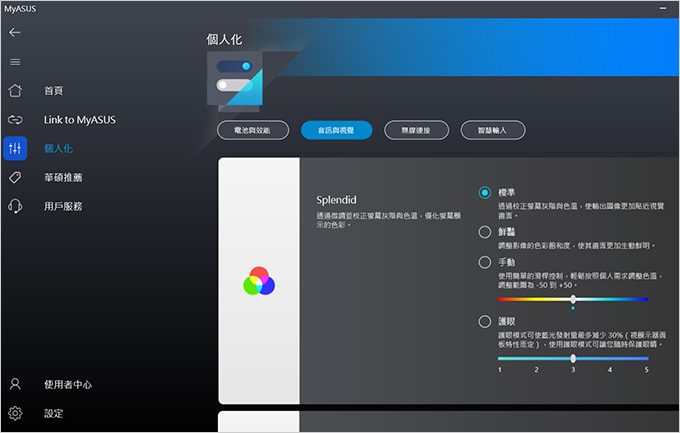Open the ASUS recommendations tag icon
This screenshot has width=680, height=433.
(15, 177)
